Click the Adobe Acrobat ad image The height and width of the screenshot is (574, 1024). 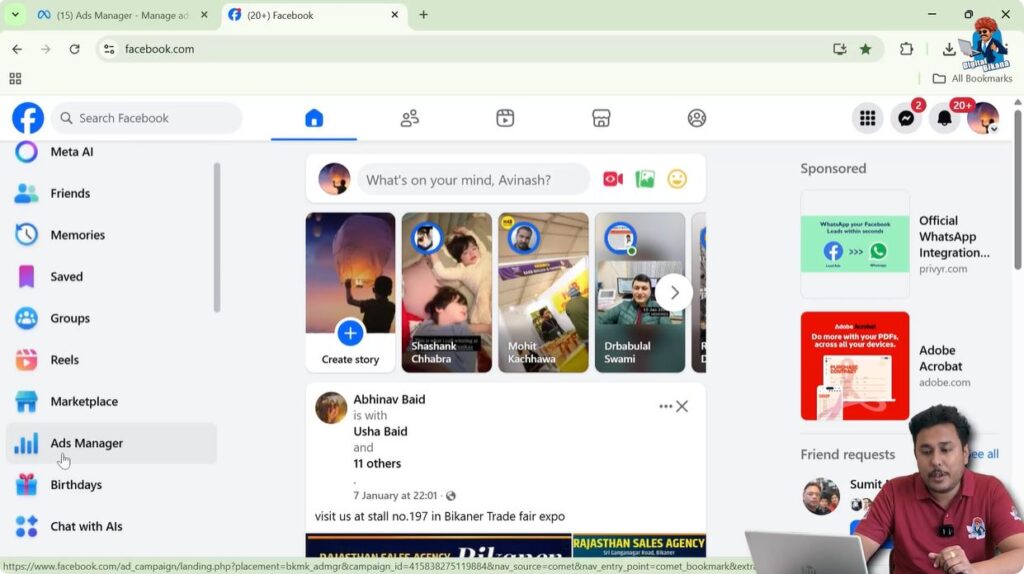[x=855, y=366]
